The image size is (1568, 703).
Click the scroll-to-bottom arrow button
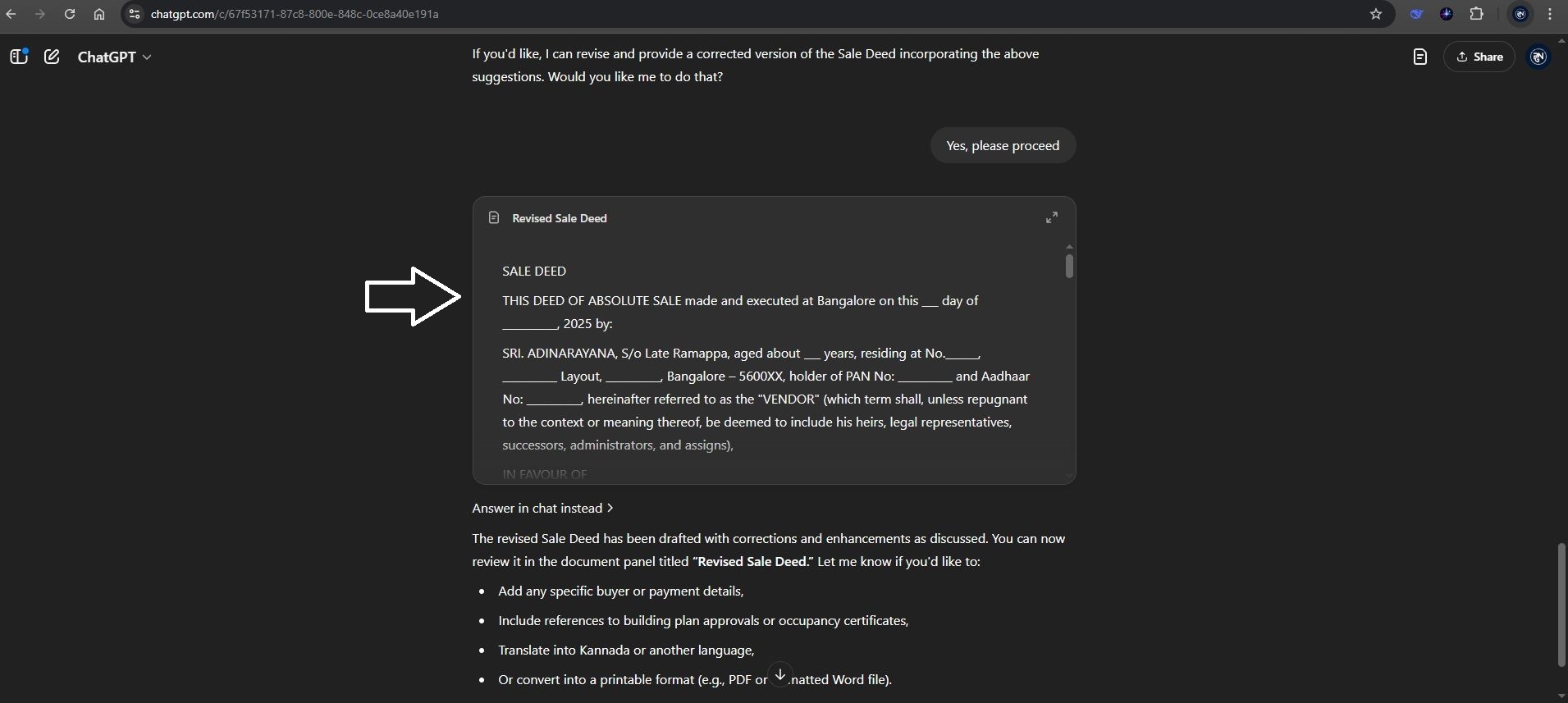click(x=780, y=674)
